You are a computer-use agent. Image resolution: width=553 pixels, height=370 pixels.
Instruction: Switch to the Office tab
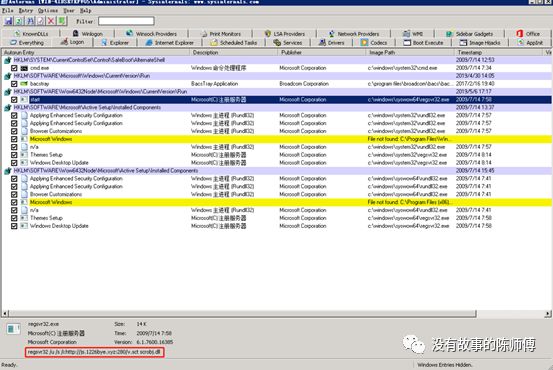528,34
